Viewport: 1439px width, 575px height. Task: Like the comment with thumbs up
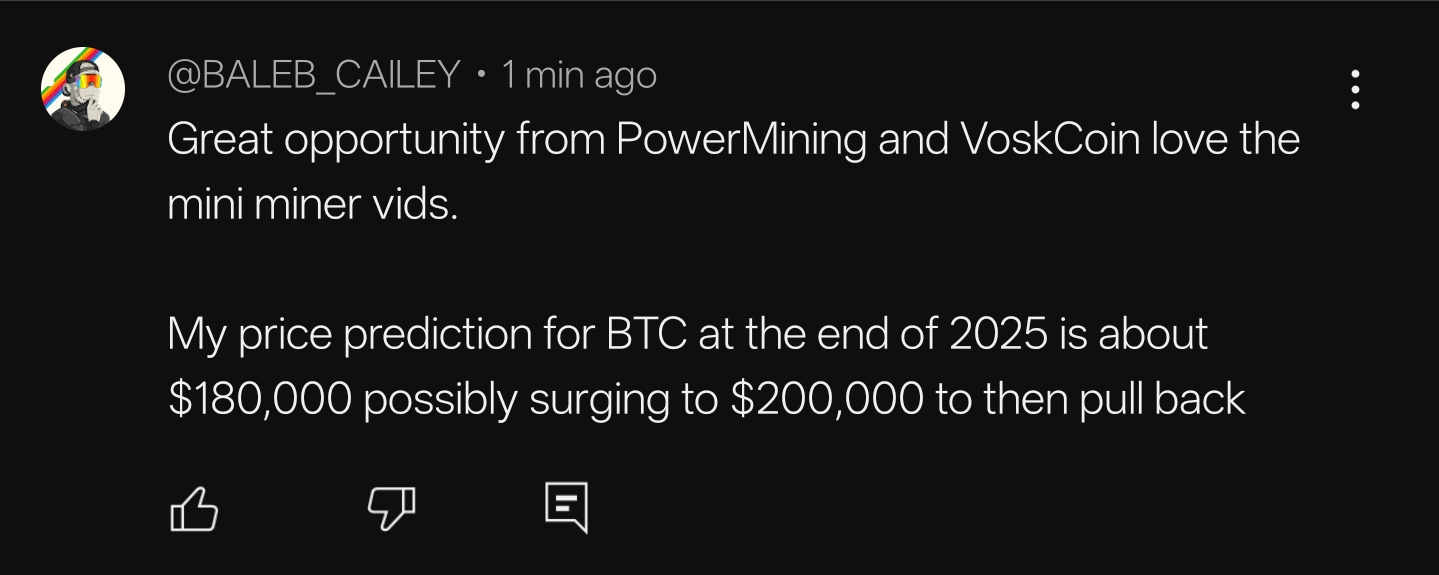click(194, 508)
